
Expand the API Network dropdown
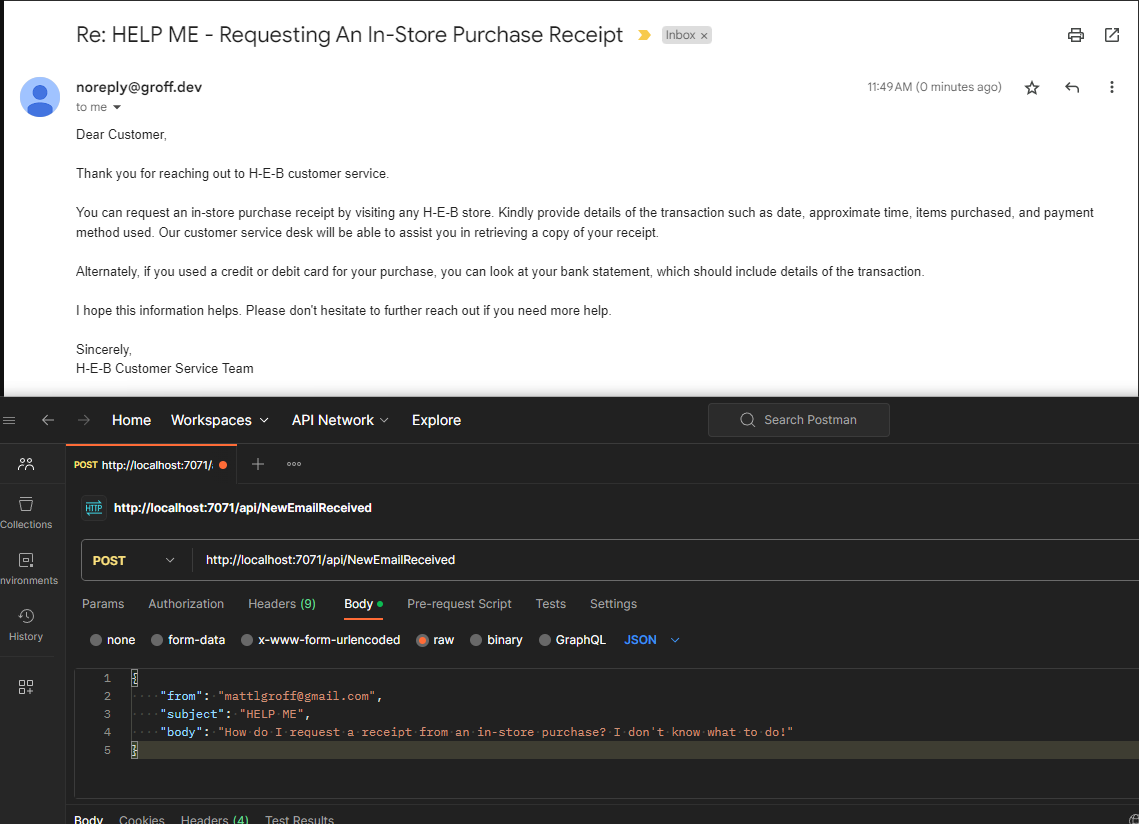(340, 420)
